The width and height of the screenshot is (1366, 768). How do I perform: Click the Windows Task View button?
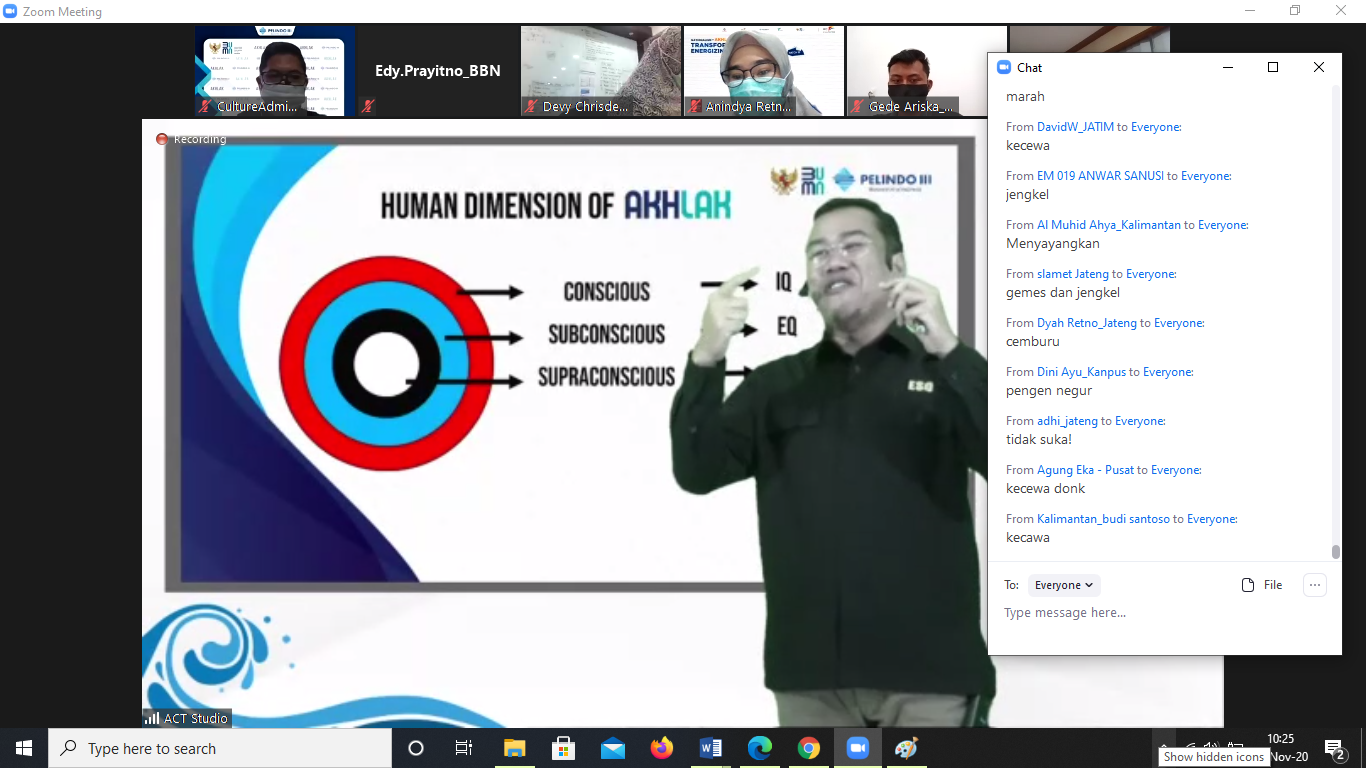pyautogui.click(x=464, y=748)
